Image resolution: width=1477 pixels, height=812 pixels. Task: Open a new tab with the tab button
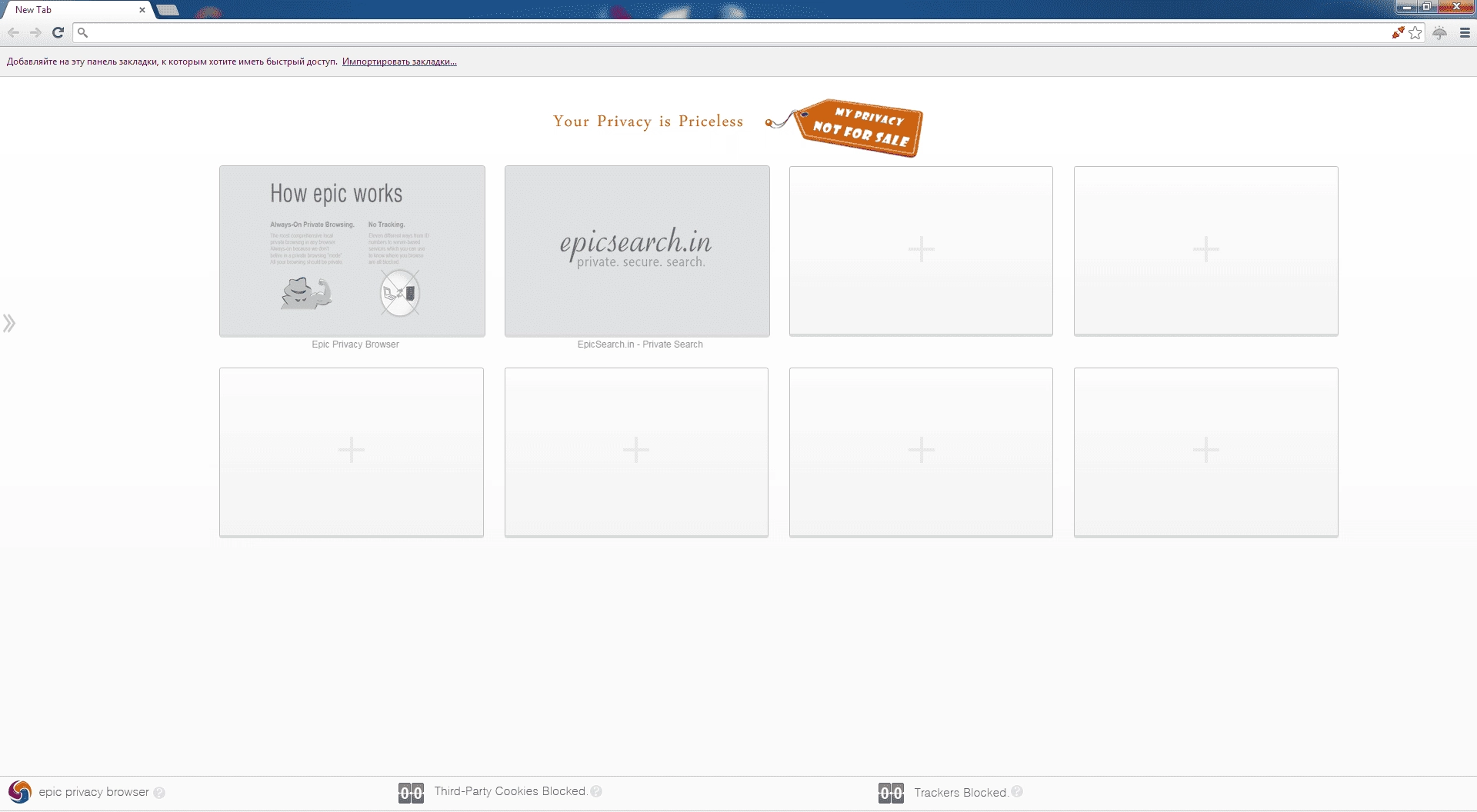click(x=168, y=10)
